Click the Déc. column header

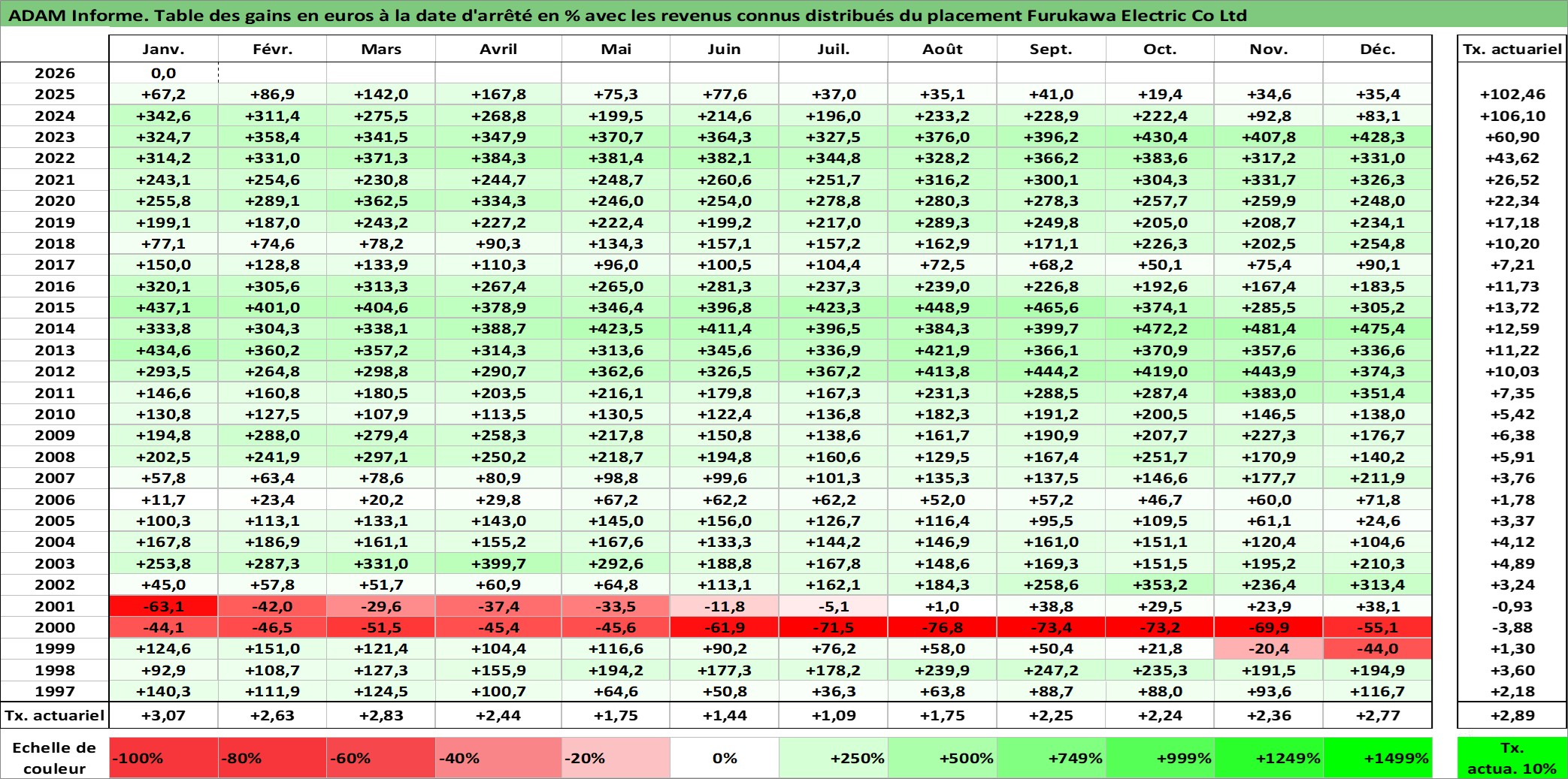1378,49
